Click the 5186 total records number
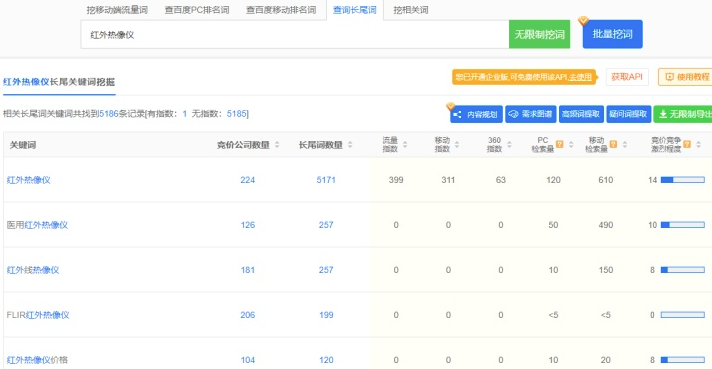 [x=109, y=113]
